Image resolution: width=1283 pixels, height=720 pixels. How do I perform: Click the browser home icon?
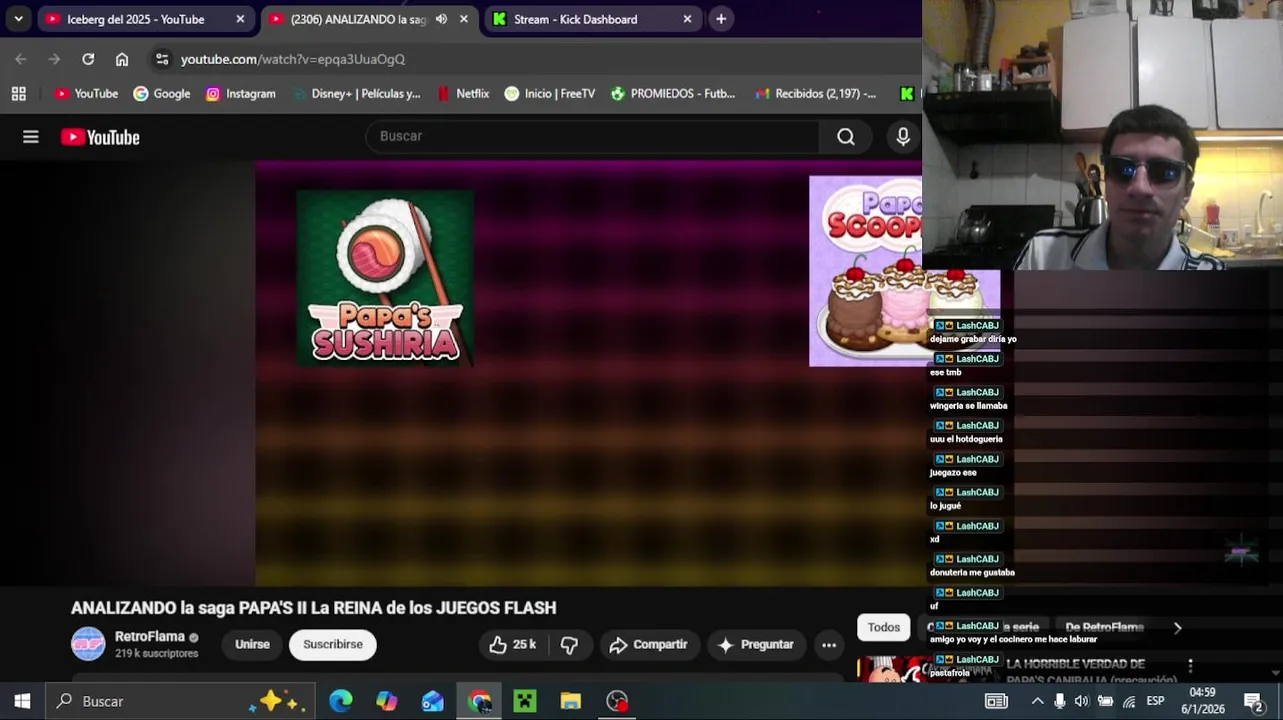pyautogui.click(x=122, y=59)
